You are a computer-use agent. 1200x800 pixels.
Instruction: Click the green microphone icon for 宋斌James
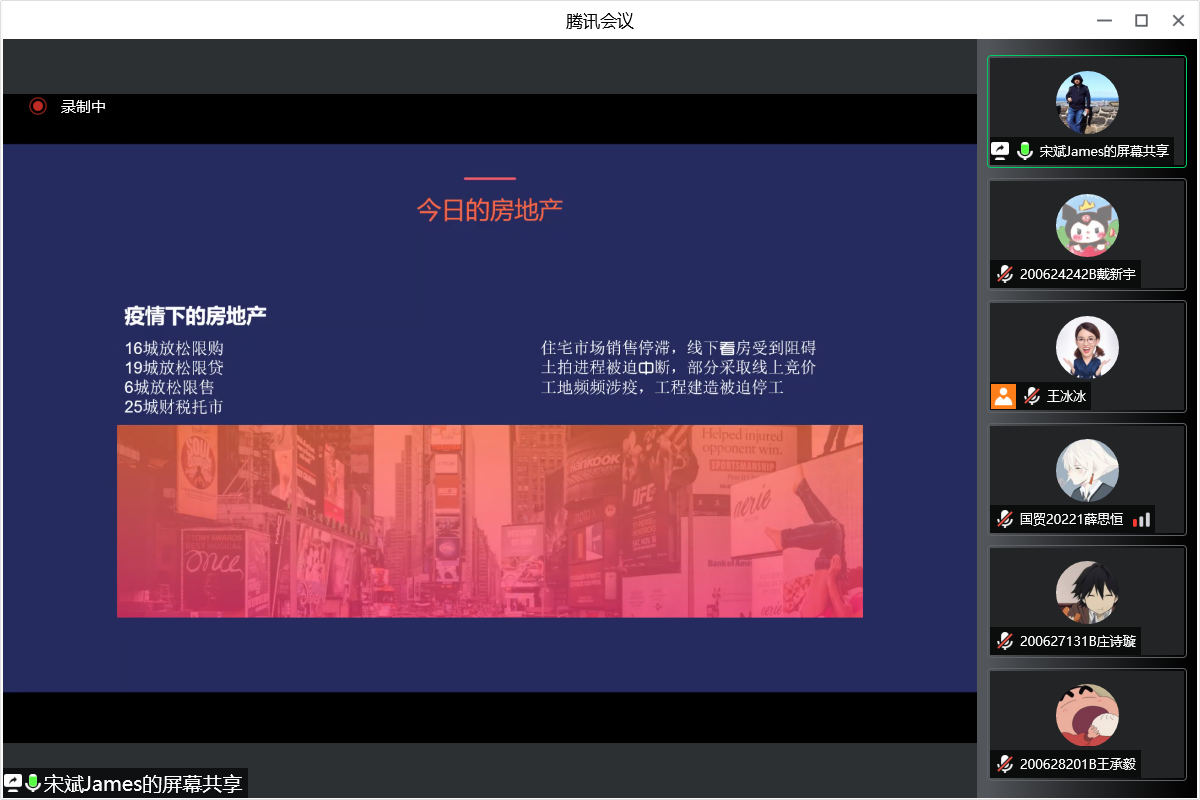point(1025,151)
